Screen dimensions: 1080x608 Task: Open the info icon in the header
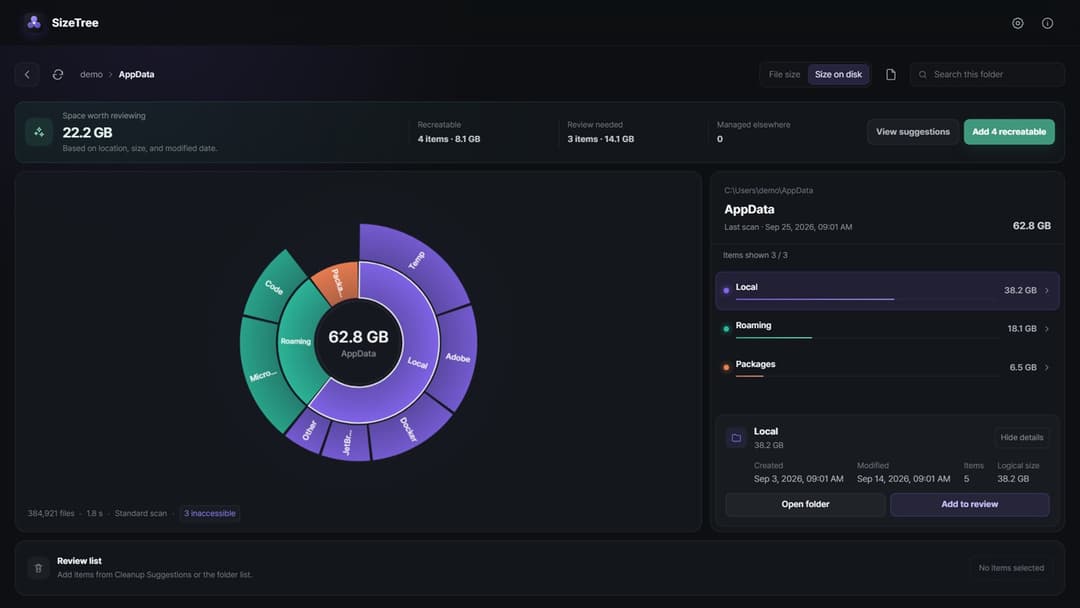1047,23
